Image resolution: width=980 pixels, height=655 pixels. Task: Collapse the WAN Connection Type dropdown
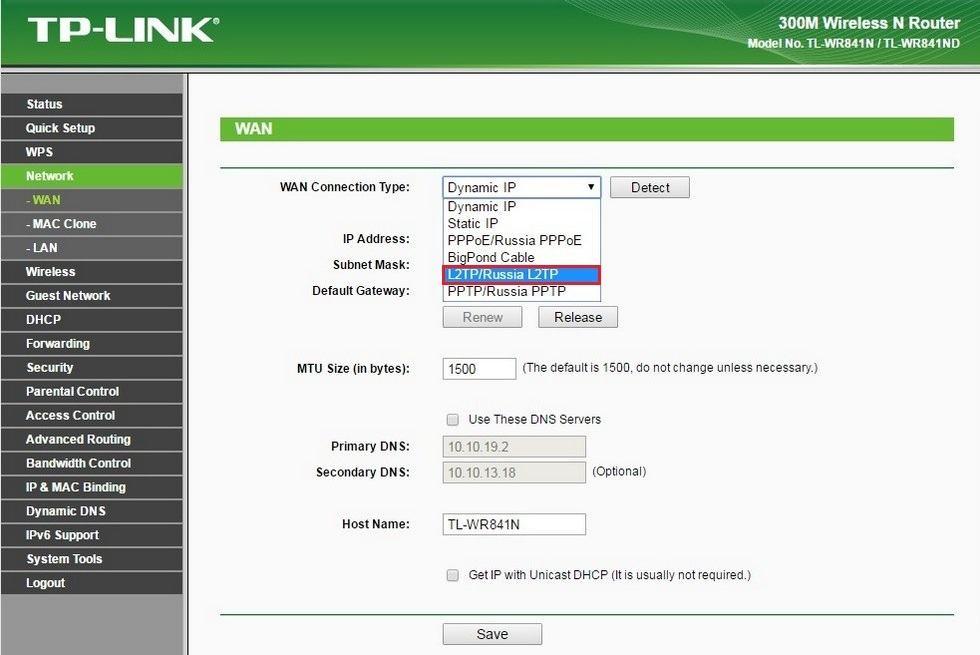click(521, 188)
